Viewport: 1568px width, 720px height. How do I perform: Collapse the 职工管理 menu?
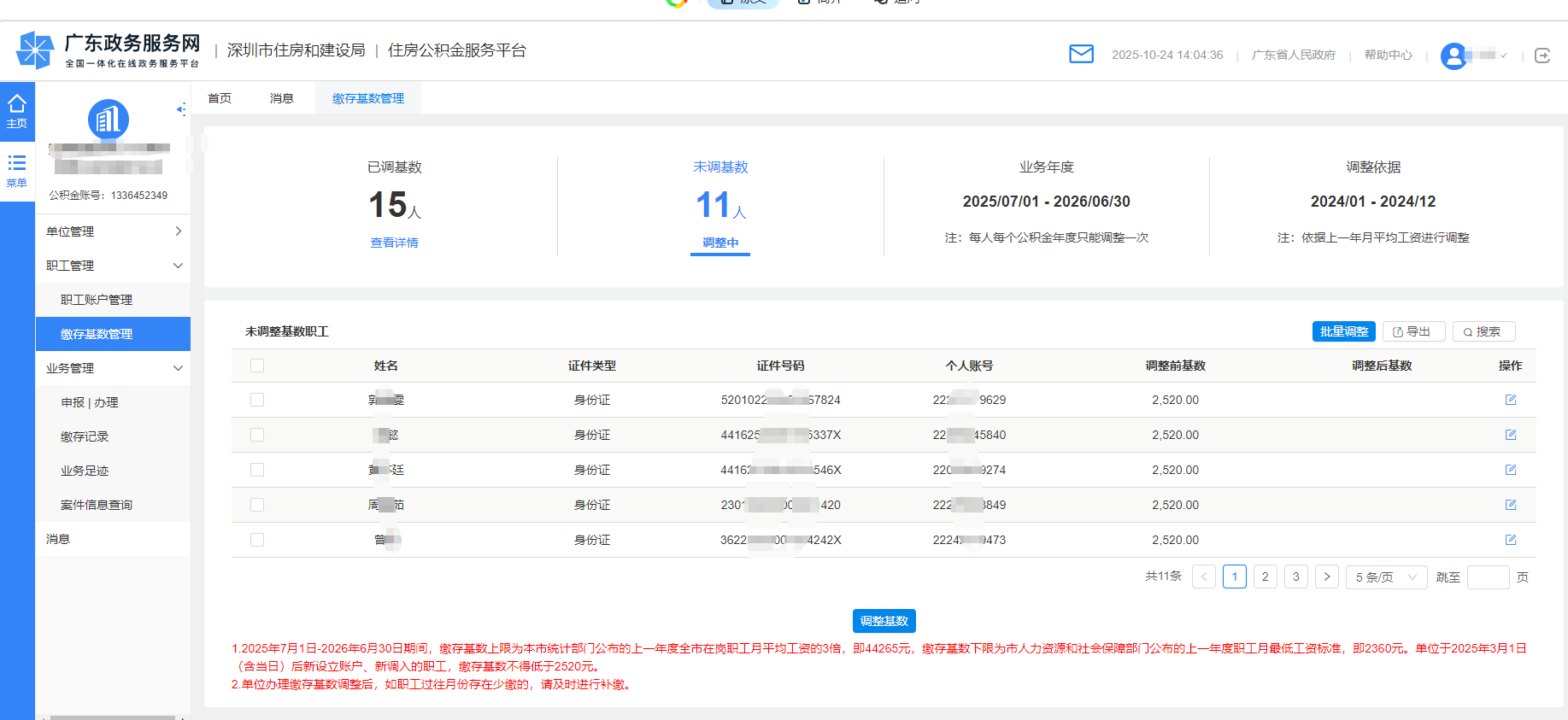pyautogui.click(x=113, y=266)
